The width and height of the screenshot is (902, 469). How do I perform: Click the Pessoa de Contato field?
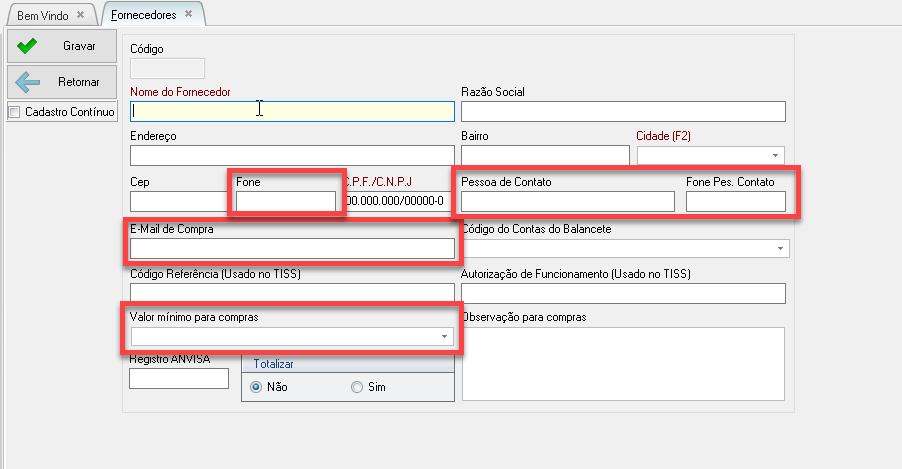(x=567, y=202)
